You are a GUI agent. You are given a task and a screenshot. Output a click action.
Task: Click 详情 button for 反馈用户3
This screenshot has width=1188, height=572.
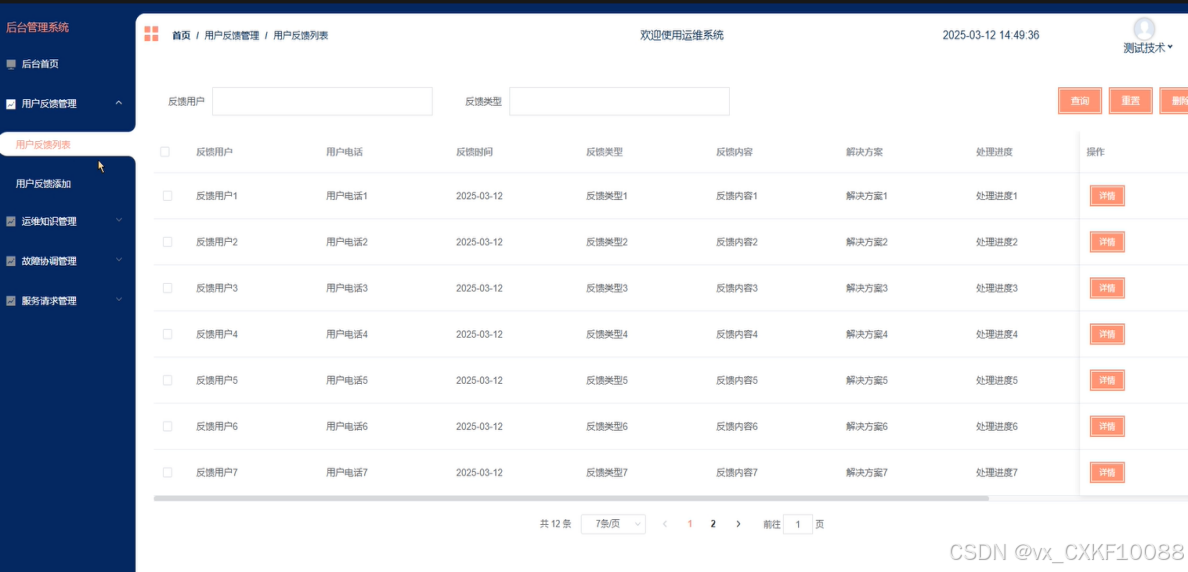pyautogui.click(x=1107, y=288)
